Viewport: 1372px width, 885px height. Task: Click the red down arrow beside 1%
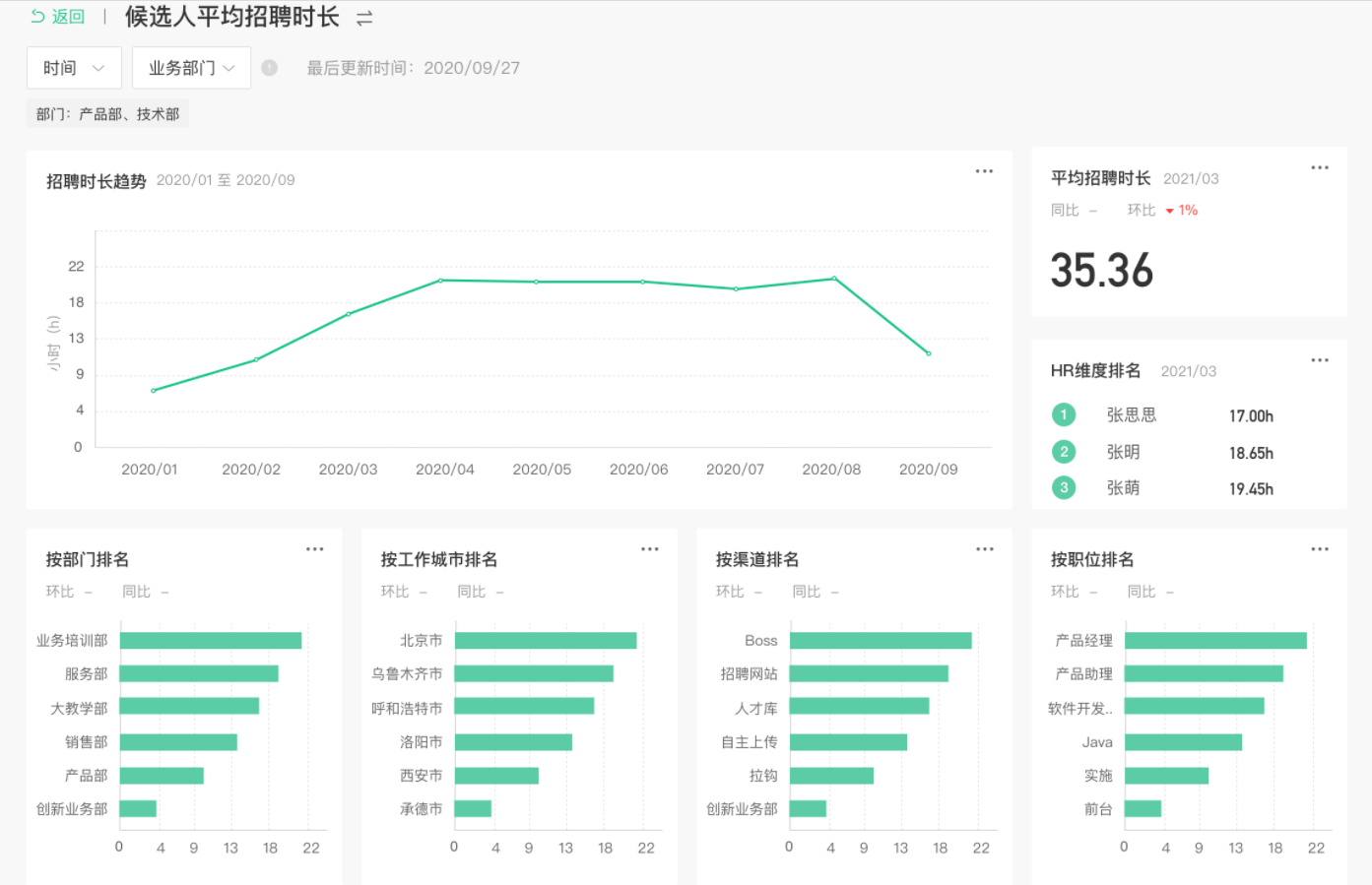point(1170,211)
